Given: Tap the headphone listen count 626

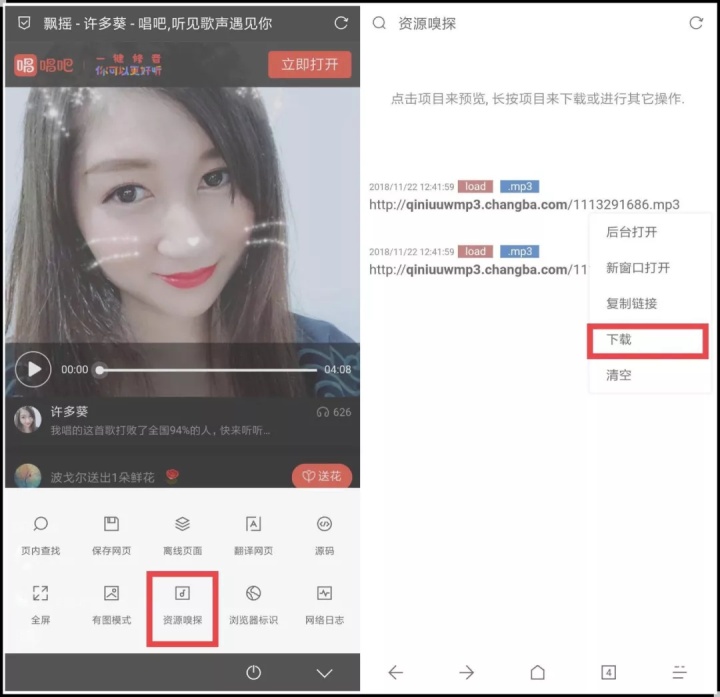Looking at the screenshot, I should [334, 412].
